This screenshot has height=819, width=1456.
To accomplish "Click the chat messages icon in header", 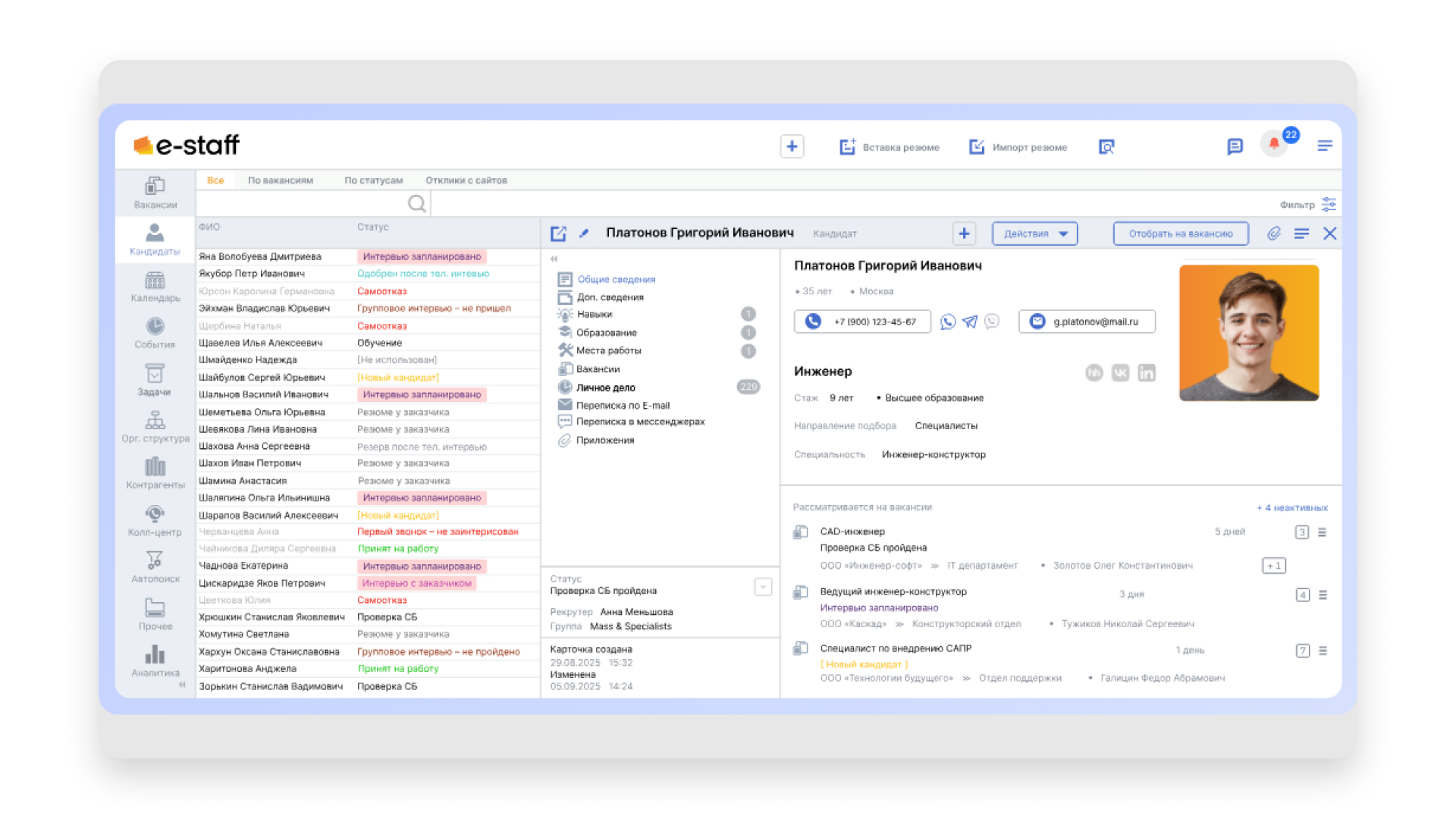I will pos(1235,146).
